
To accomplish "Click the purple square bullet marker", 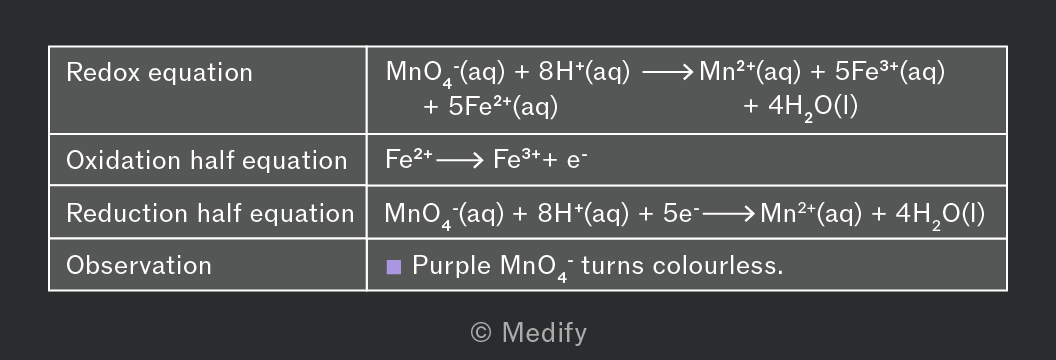I will (393, 267).
